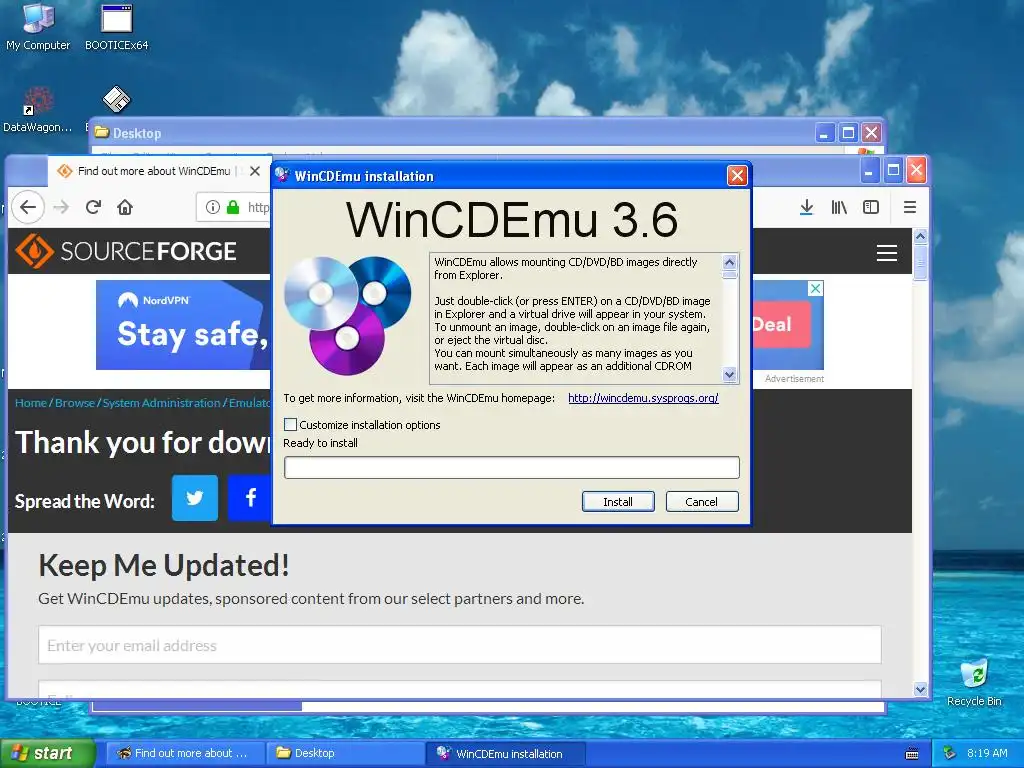Open My Computer desktop icon
Viewport: 1024px width, 768px height.
click(x=38, y=27)
